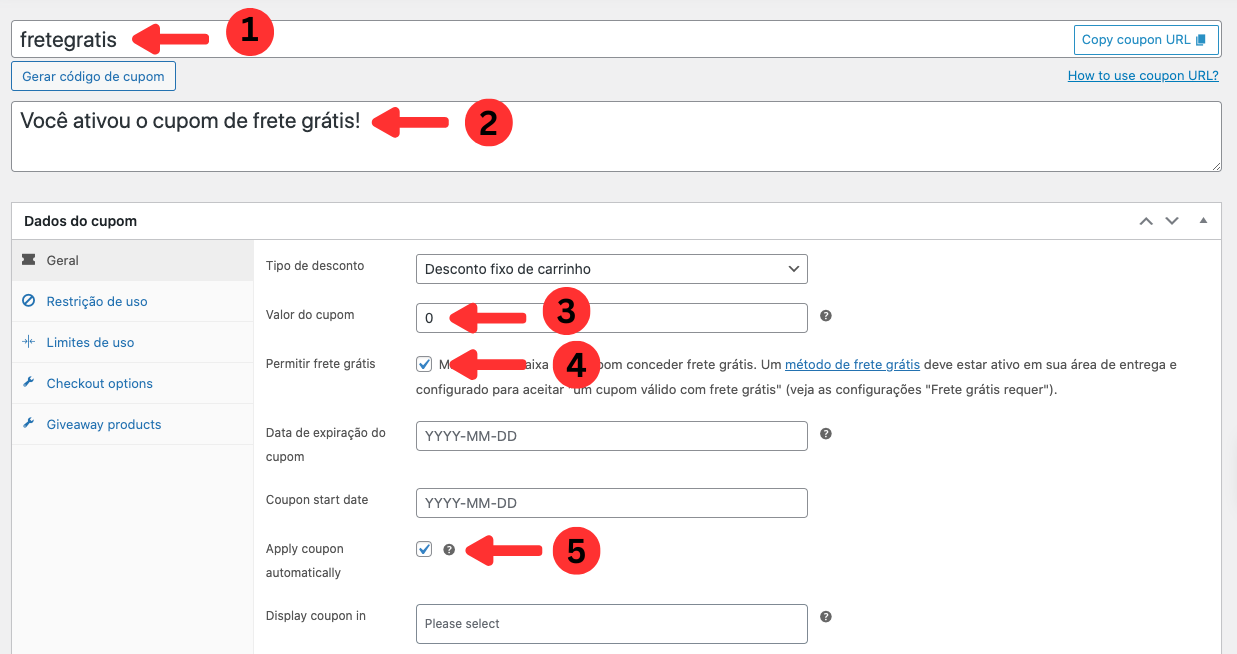
Task: Switch to Restrição de uso tab
Action: coord(96,301)
